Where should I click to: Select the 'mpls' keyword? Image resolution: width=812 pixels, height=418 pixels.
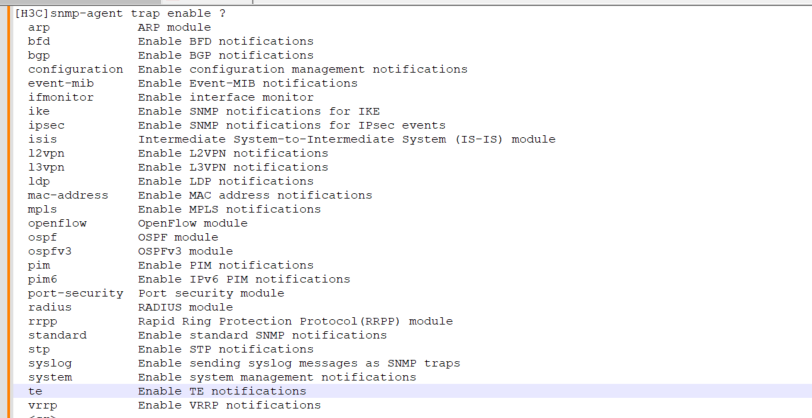42,209
